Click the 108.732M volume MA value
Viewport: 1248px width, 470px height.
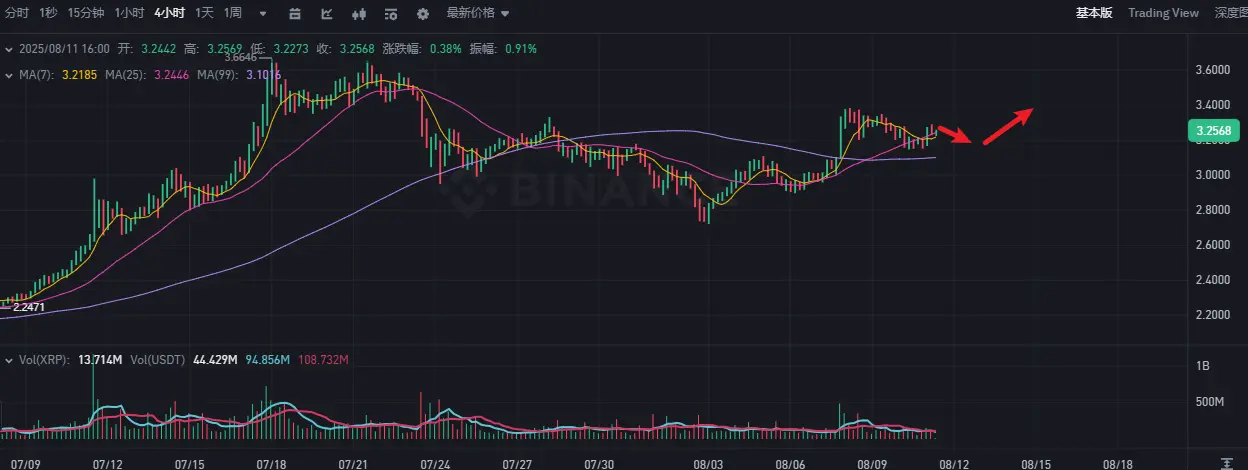[325, 358]
